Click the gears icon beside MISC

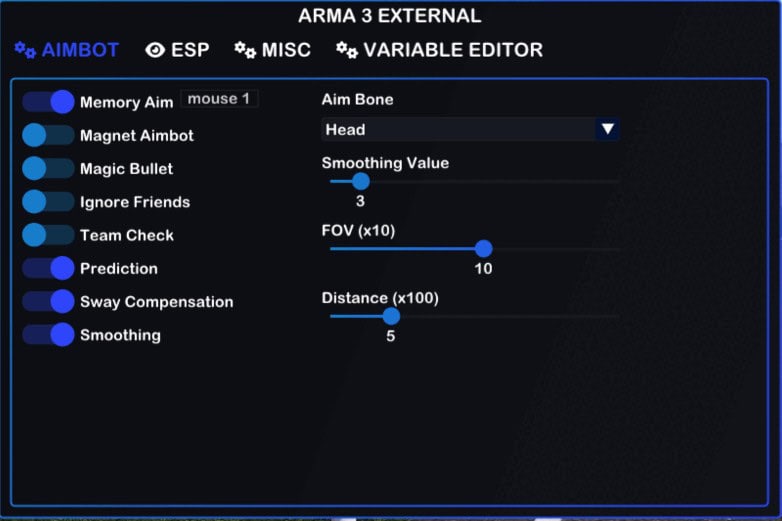245,50
